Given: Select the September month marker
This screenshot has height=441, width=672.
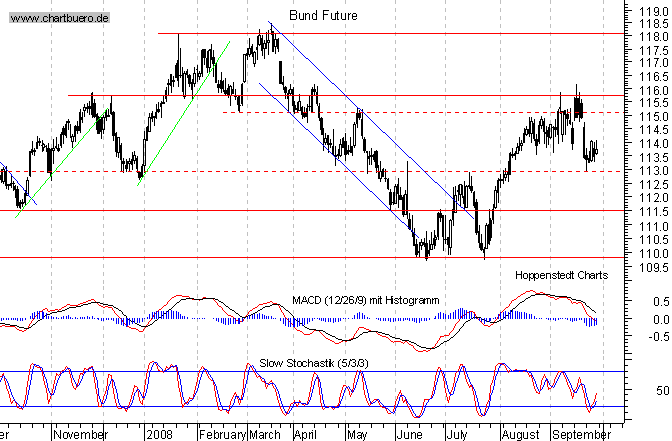Looking at the screenshot, I should point(577,434).
